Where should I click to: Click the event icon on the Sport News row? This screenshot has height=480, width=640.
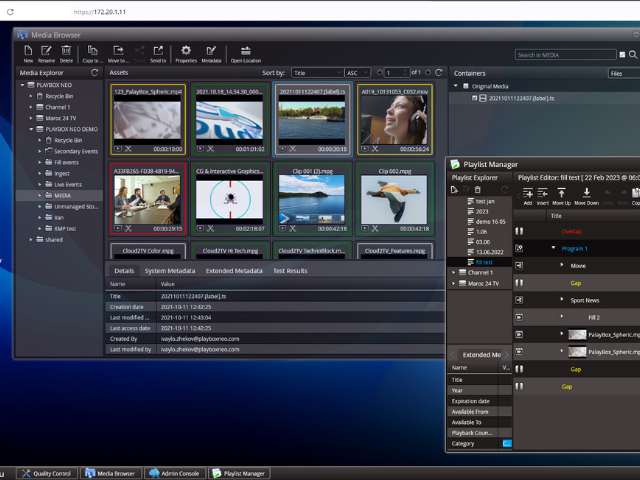point(519,300)
